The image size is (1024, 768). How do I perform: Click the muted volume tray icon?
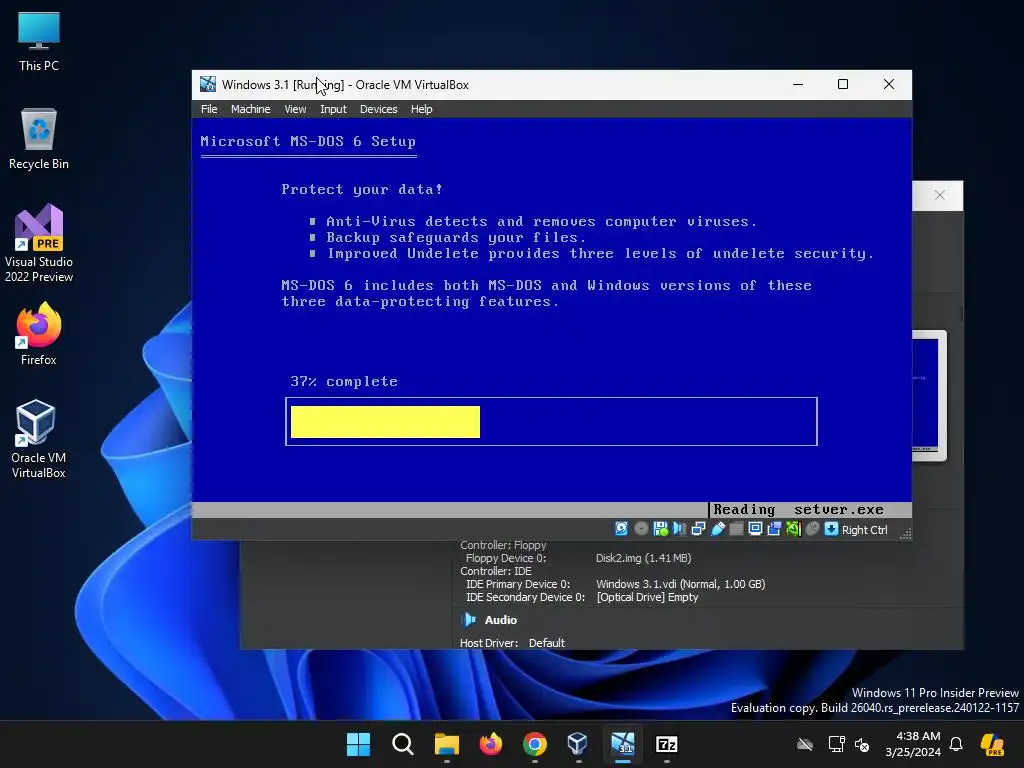pos(862,744)
